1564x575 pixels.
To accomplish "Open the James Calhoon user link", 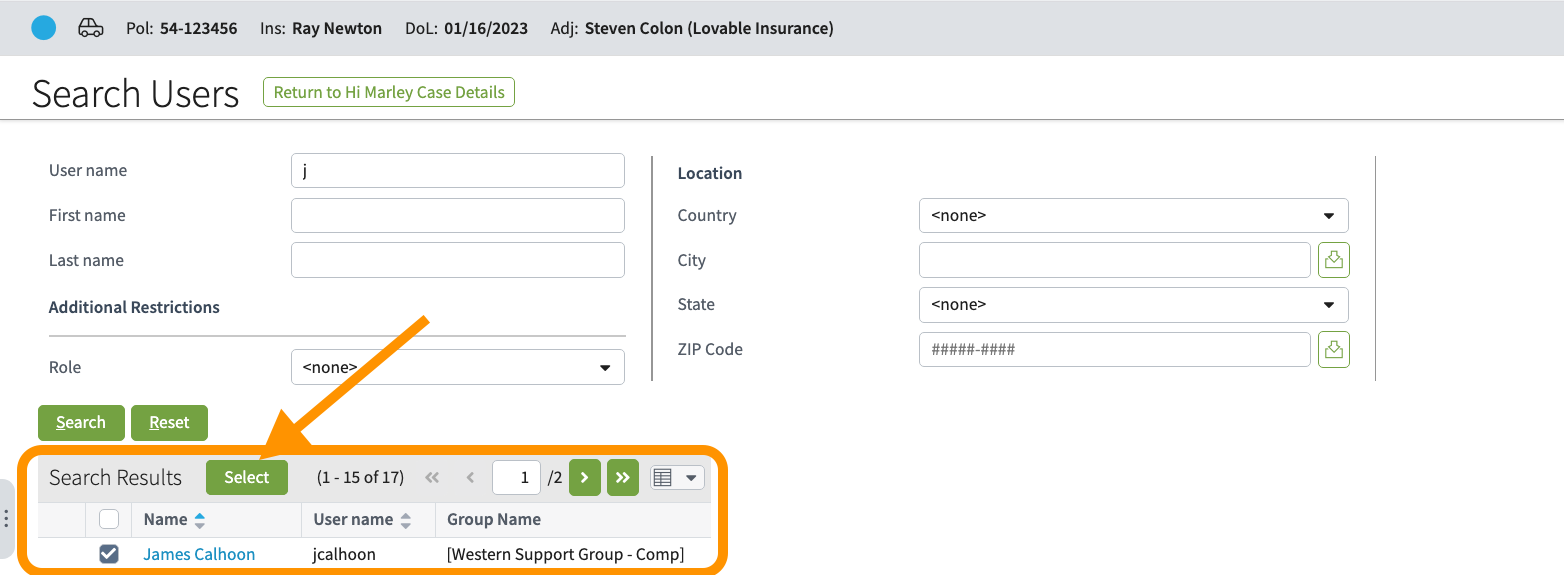I will (x=199, y=554).
